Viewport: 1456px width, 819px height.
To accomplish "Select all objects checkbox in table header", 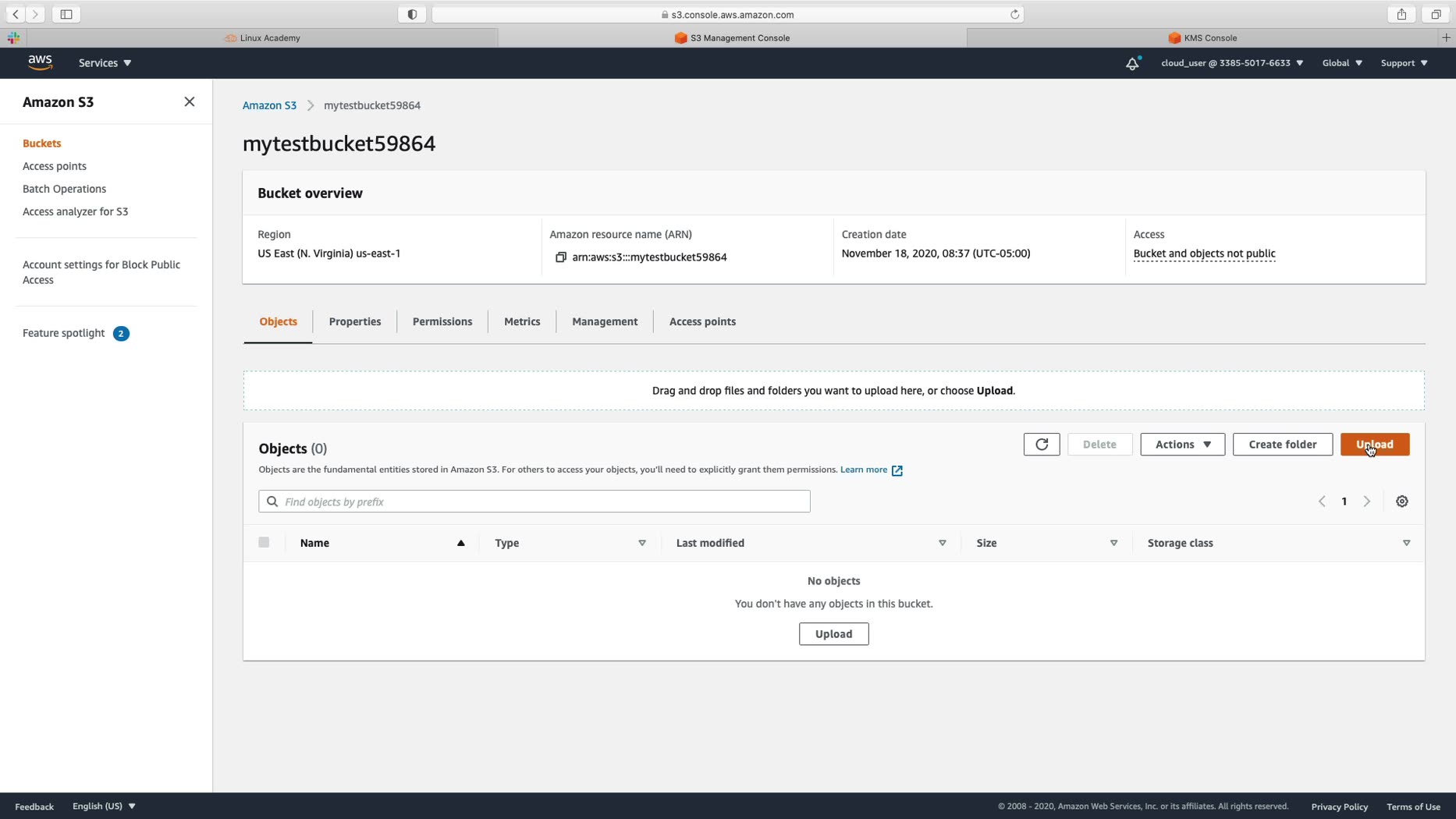I will click(264, 543).
